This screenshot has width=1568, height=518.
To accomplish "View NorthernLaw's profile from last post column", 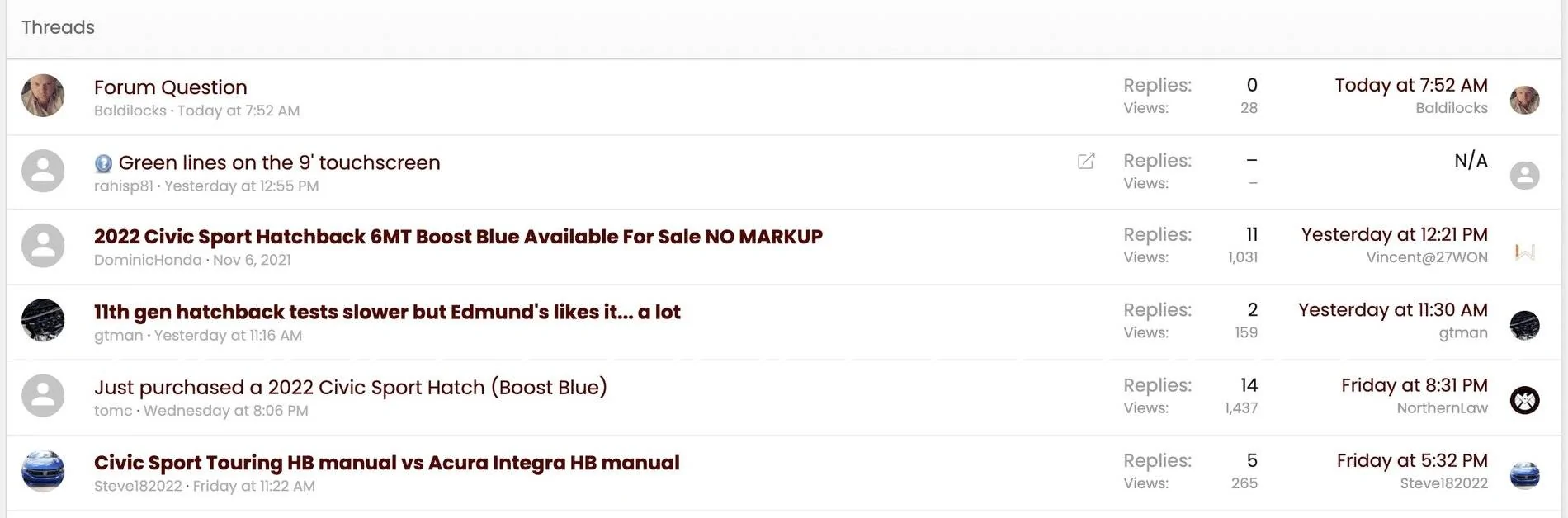I will (1442, 408).
